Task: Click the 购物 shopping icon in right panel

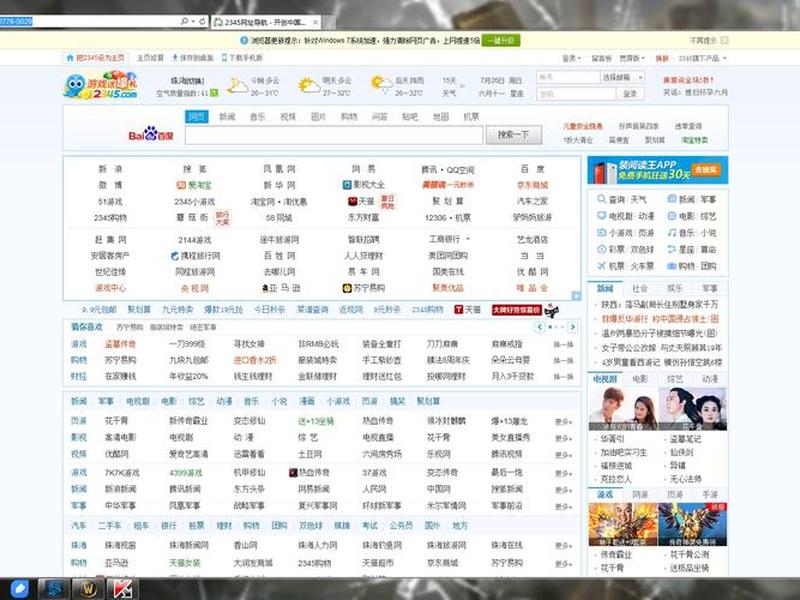Action: click(672, 266)
